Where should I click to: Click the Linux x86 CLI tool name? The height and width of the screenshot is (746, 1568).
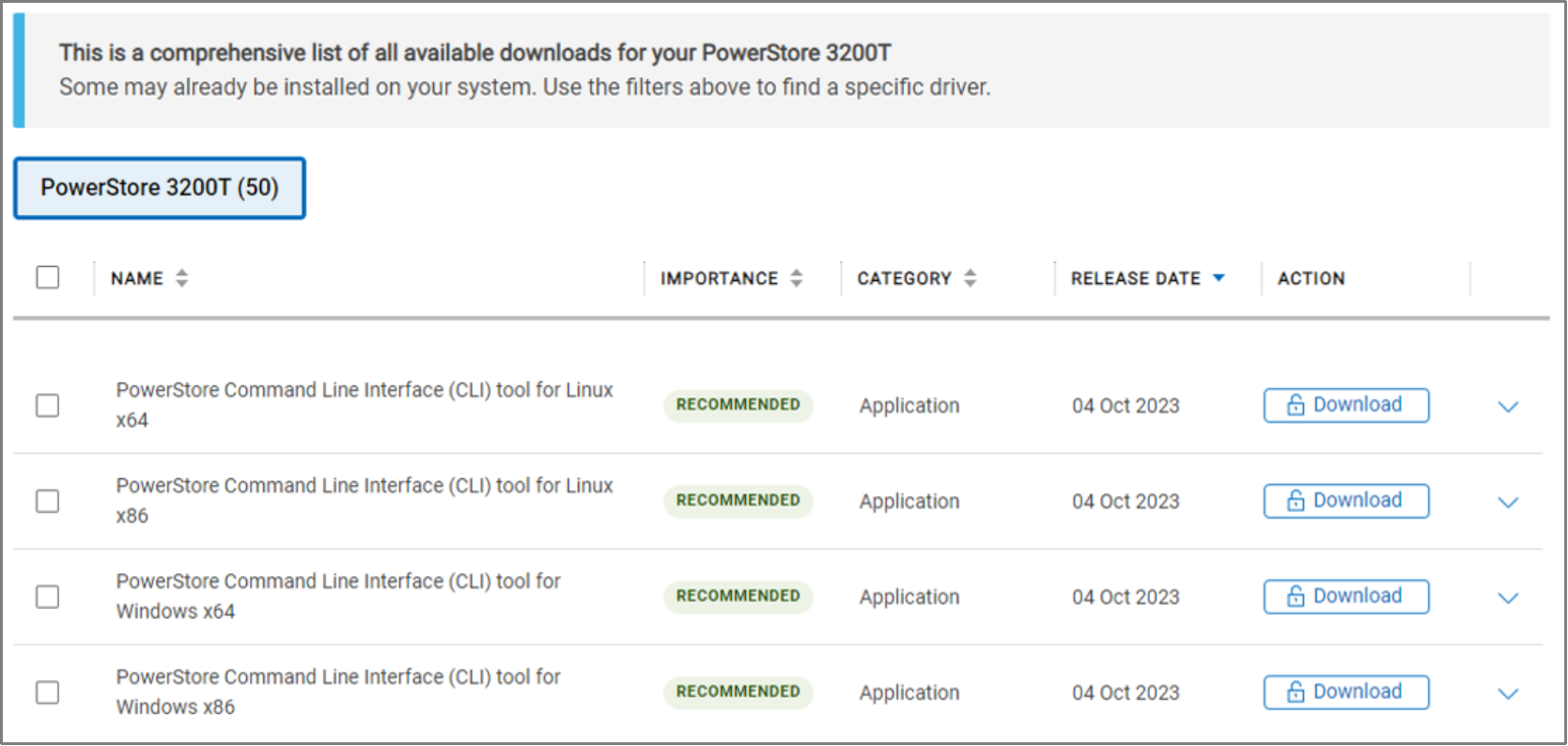coord(365,501)
